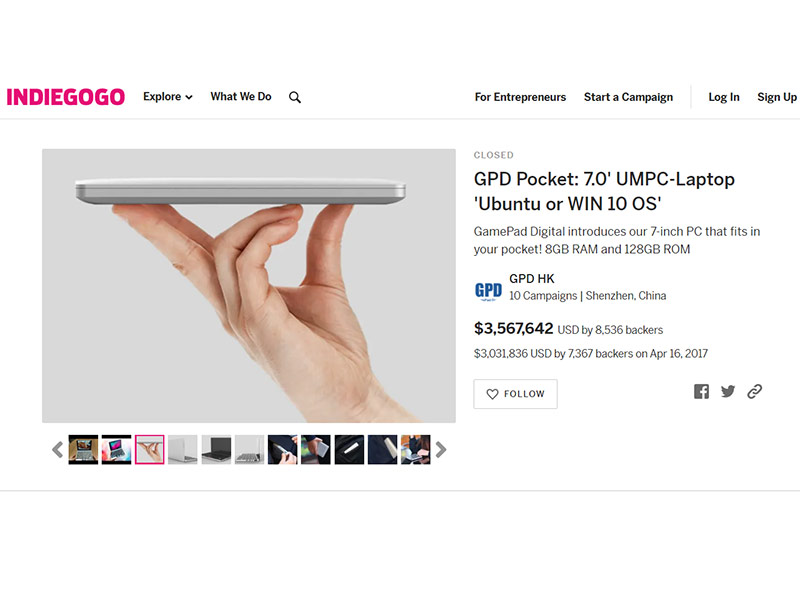The image size is (800, 600).
Task: Click the GPD organizer logo
Action: (488, 290)
